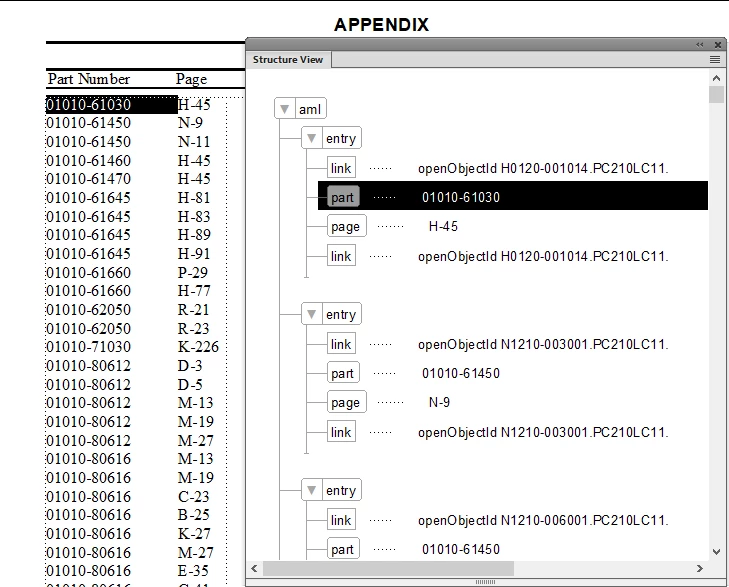Select the highlighted part element 01010-61030

(343, 197)
